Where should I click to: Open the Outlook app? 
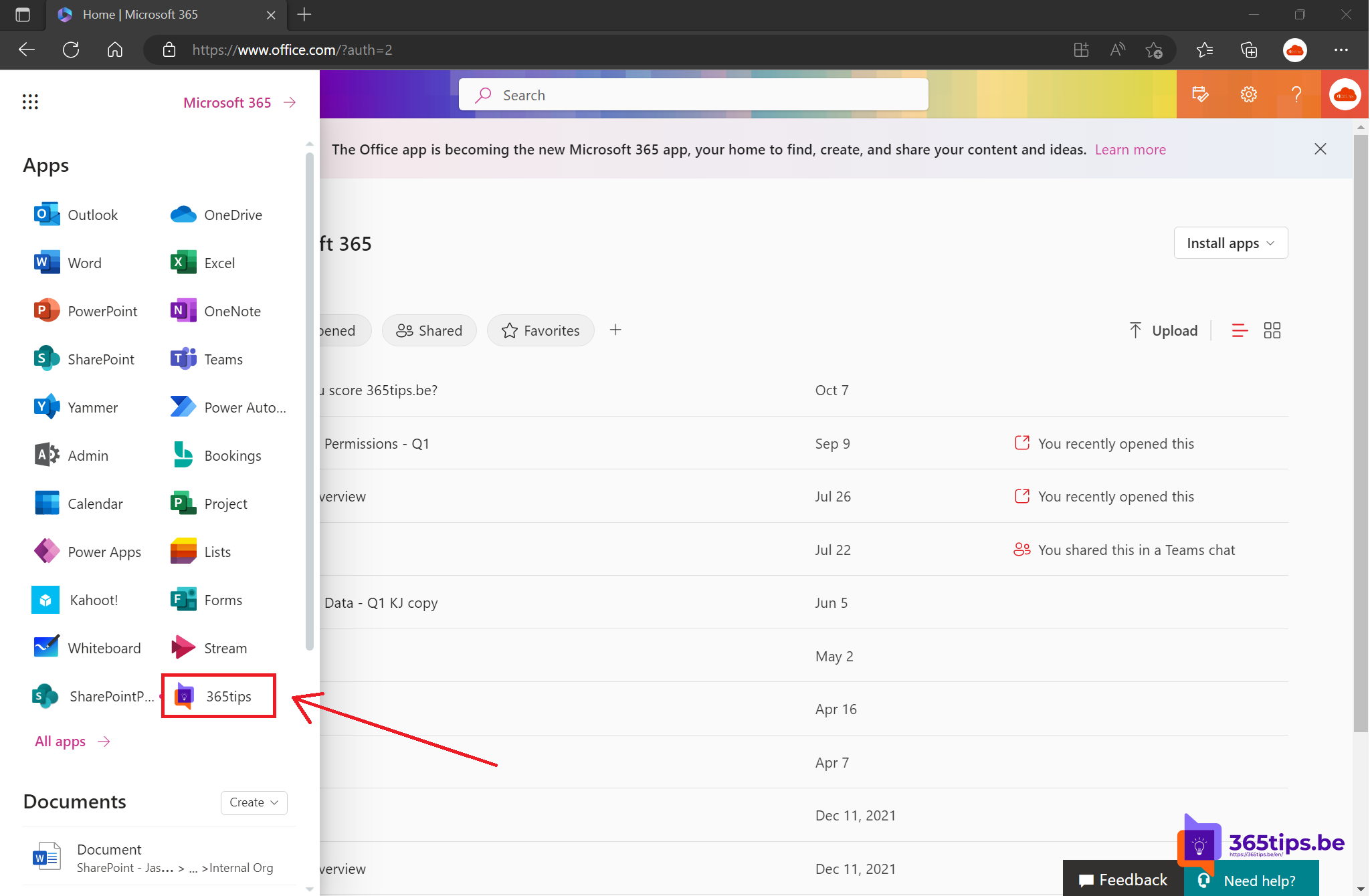click(76, 213)
